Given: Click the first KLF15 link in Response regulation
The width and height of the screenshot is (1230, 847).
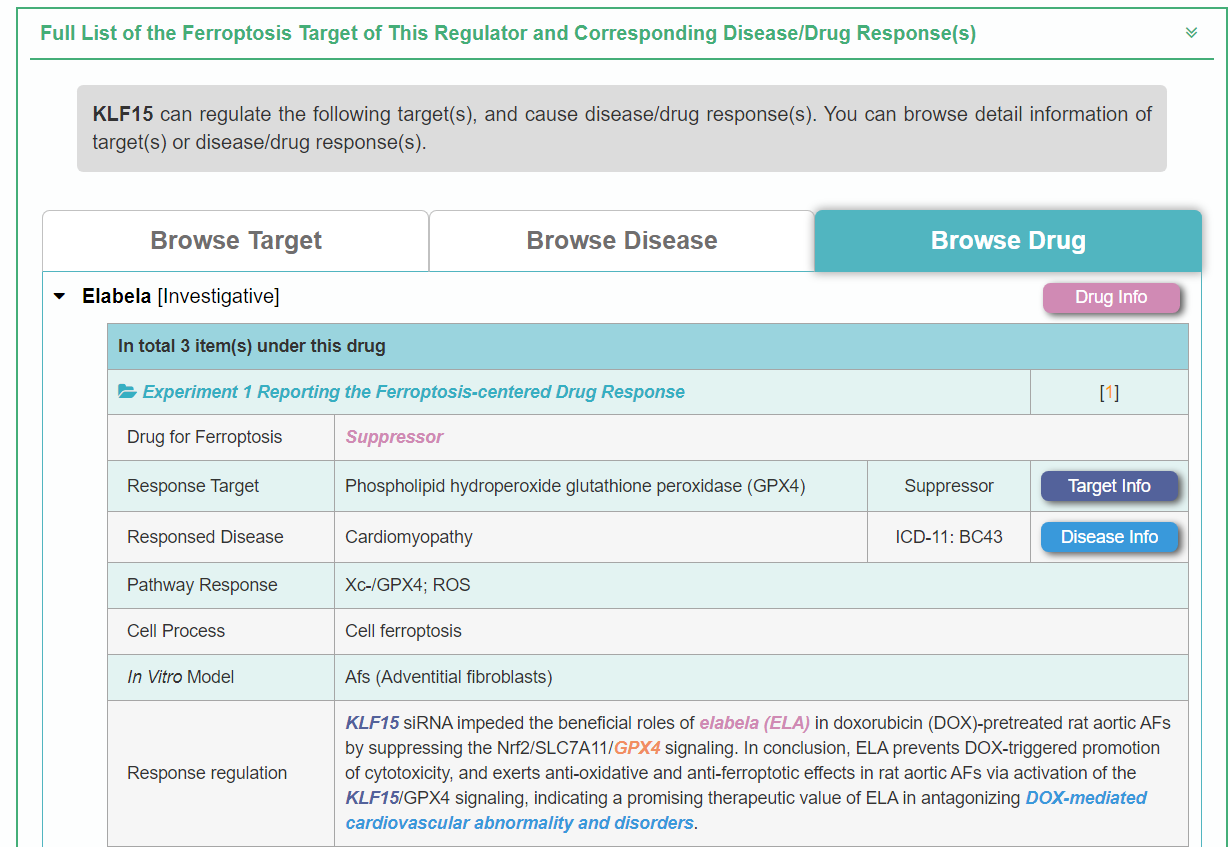Looking at the screenshot, I should pyautogui.click(x=372, y=723).
